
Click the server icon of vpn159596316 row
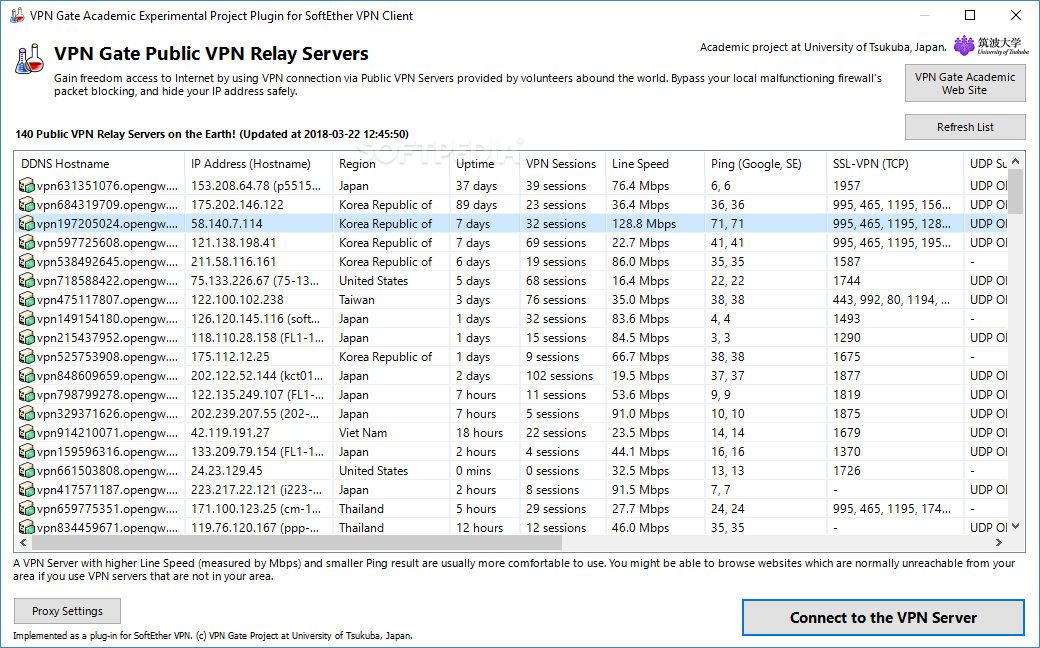tap(27, 452)
